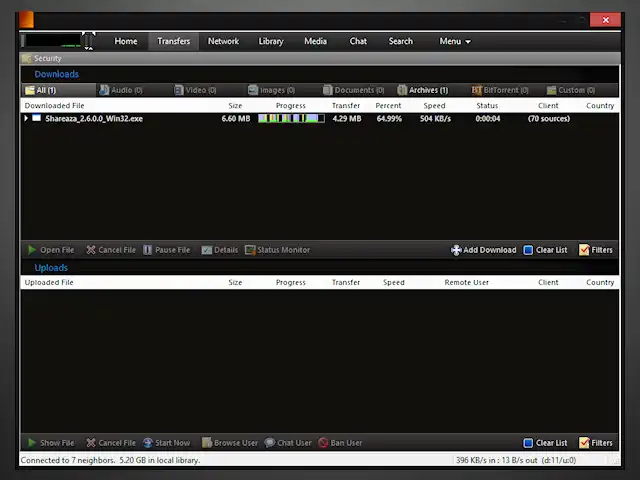Close the Shareaza window

[605, 20]
